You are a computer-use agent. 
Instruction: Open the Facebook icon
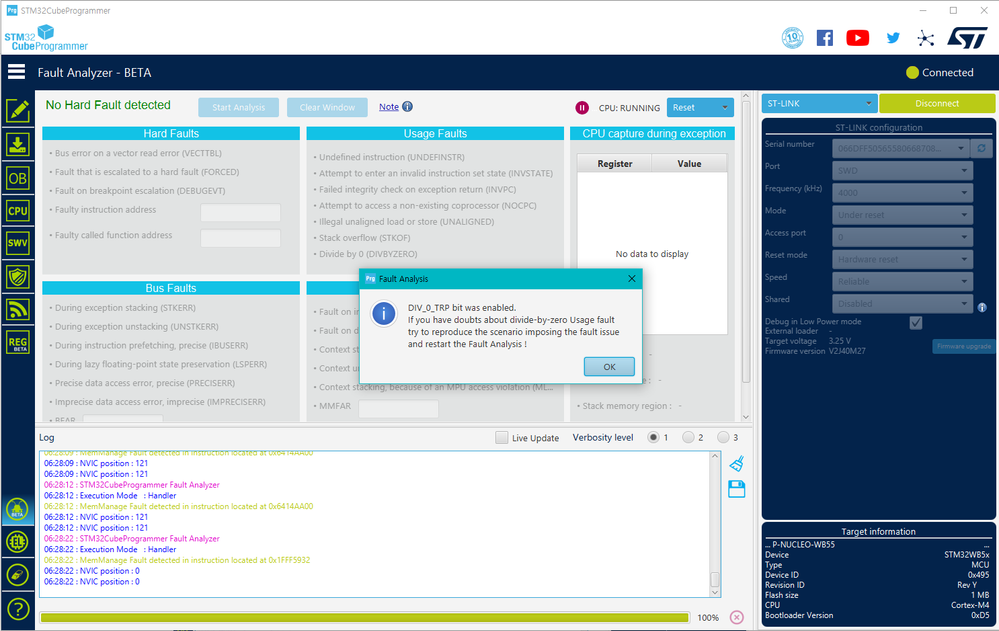tap(824, 38)
